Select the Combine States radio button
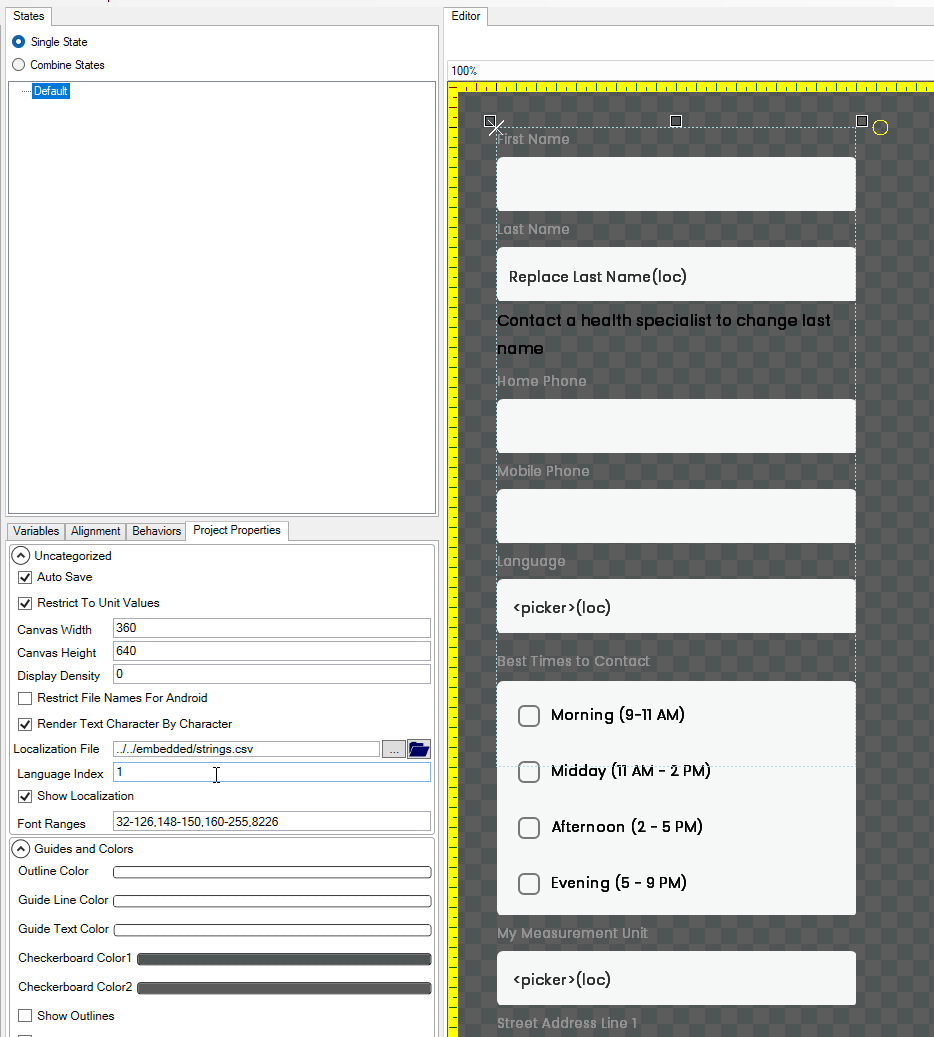 19,65
